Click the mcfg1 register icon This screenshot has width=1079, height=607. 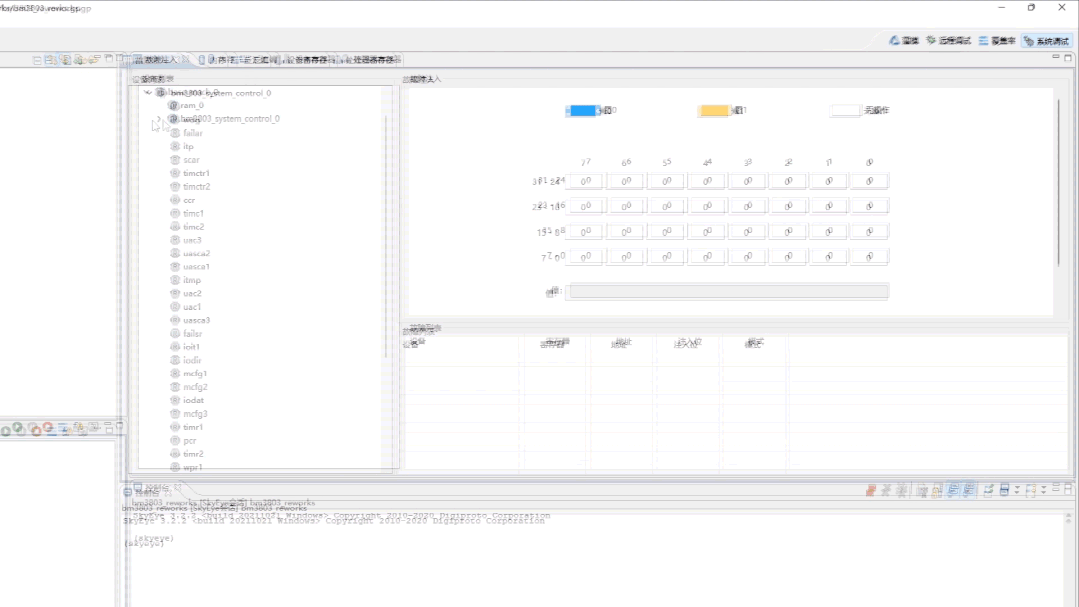175,374
